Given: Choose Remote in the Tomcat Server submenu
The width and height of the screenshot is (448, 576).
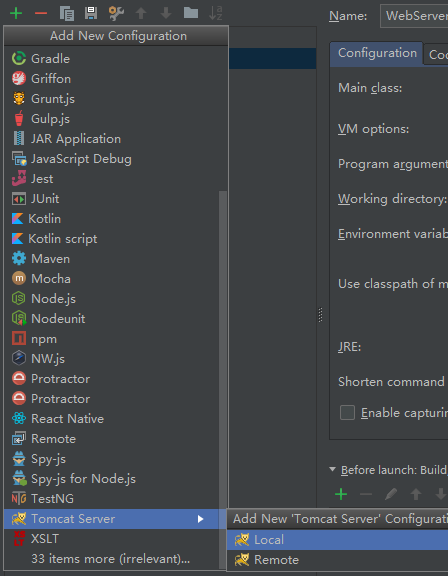Looking at the screenshot, I should [337, 560].
